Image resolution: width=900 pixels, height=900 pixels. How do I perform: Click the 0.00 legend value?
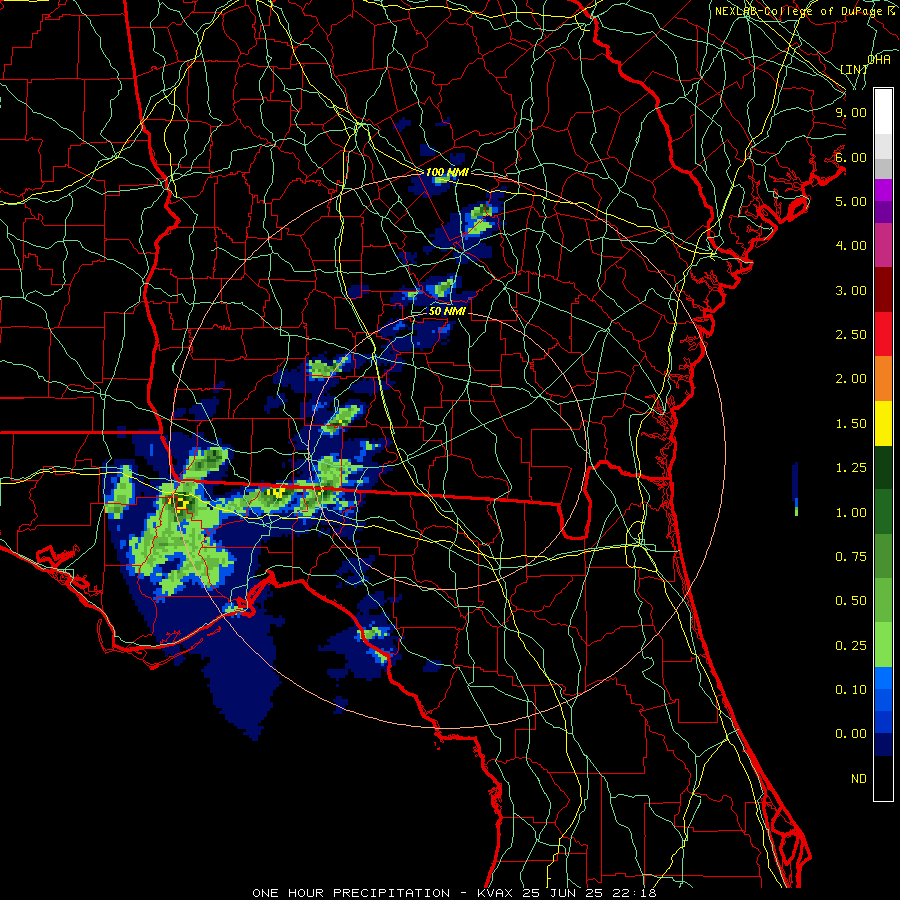[x=851, y=734]
